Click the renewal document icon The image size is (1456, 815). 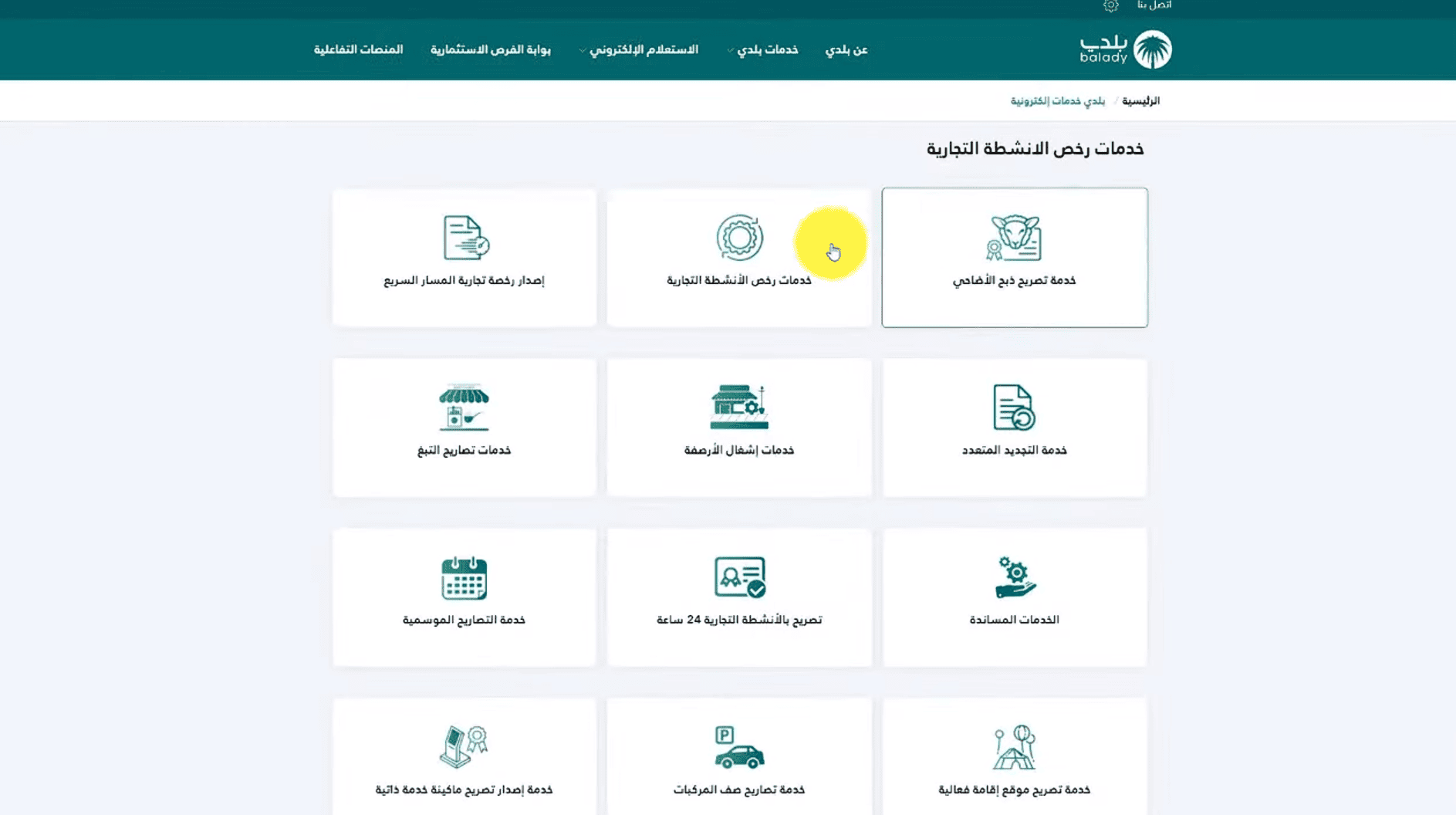click(1014, 407)
